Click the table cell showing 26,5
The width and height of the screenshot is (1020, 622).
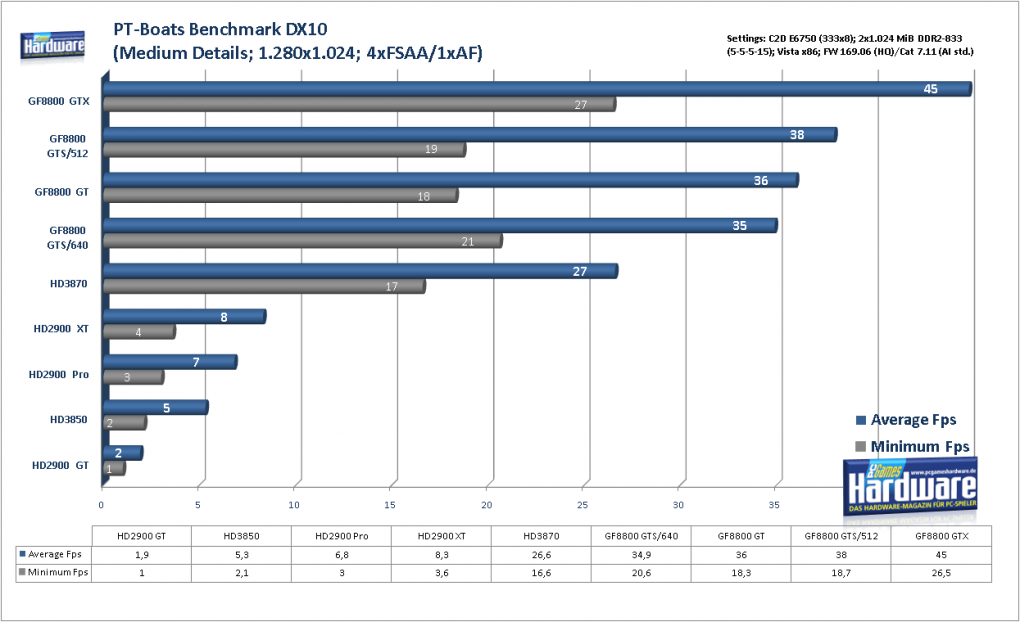941,573
